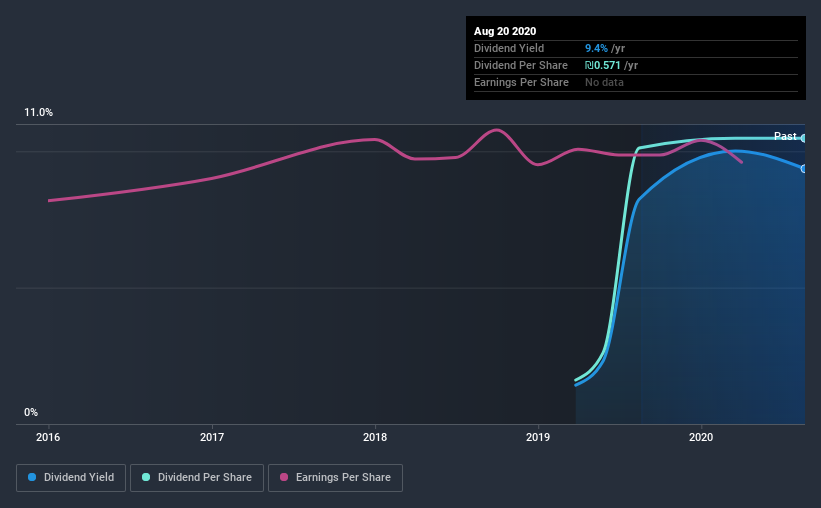Screen dimensions: 821x508
Task: Click the pink Earnings Per Share legend dot
Action: [284, 477]
